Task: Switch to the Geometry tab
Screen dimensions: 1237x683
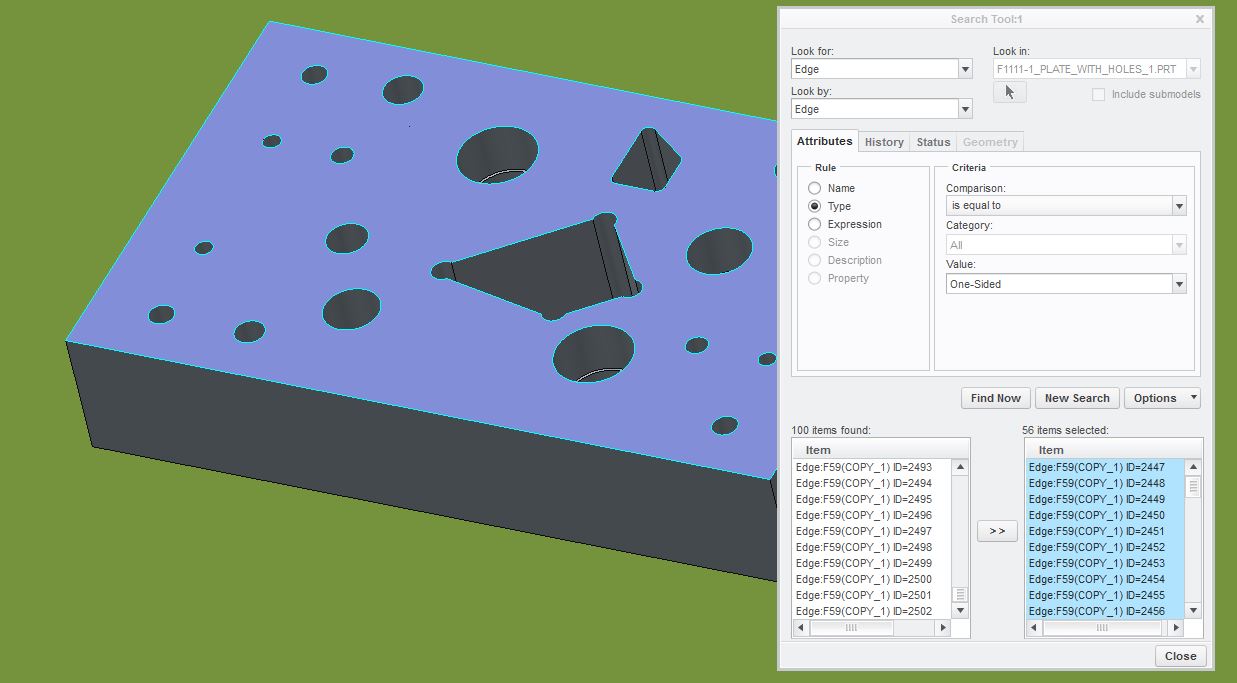Action: click(990, 142)
